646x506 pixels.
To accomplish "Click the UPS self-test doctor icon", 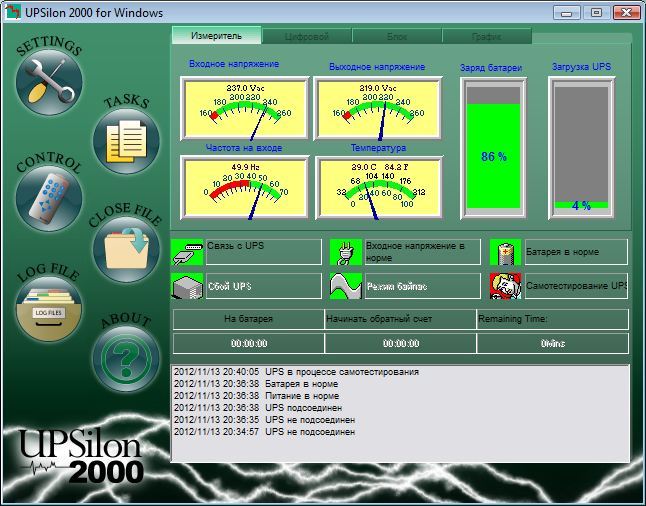I will click(x=506, y=286).
